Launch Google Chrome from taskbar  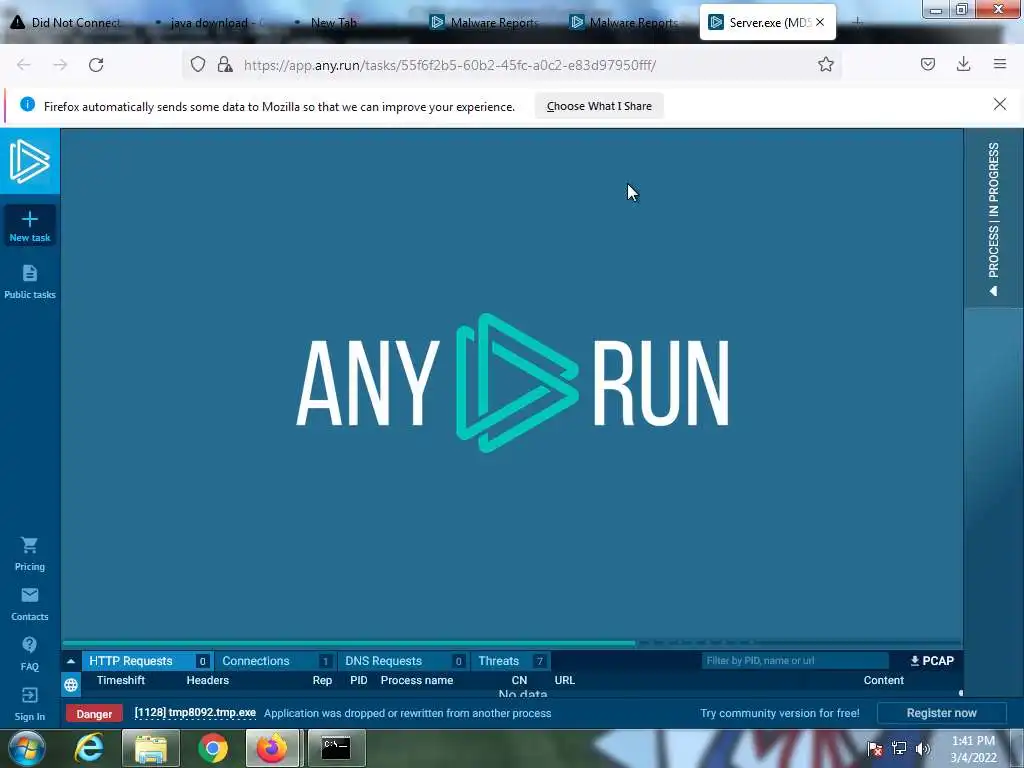click(213, 748)
